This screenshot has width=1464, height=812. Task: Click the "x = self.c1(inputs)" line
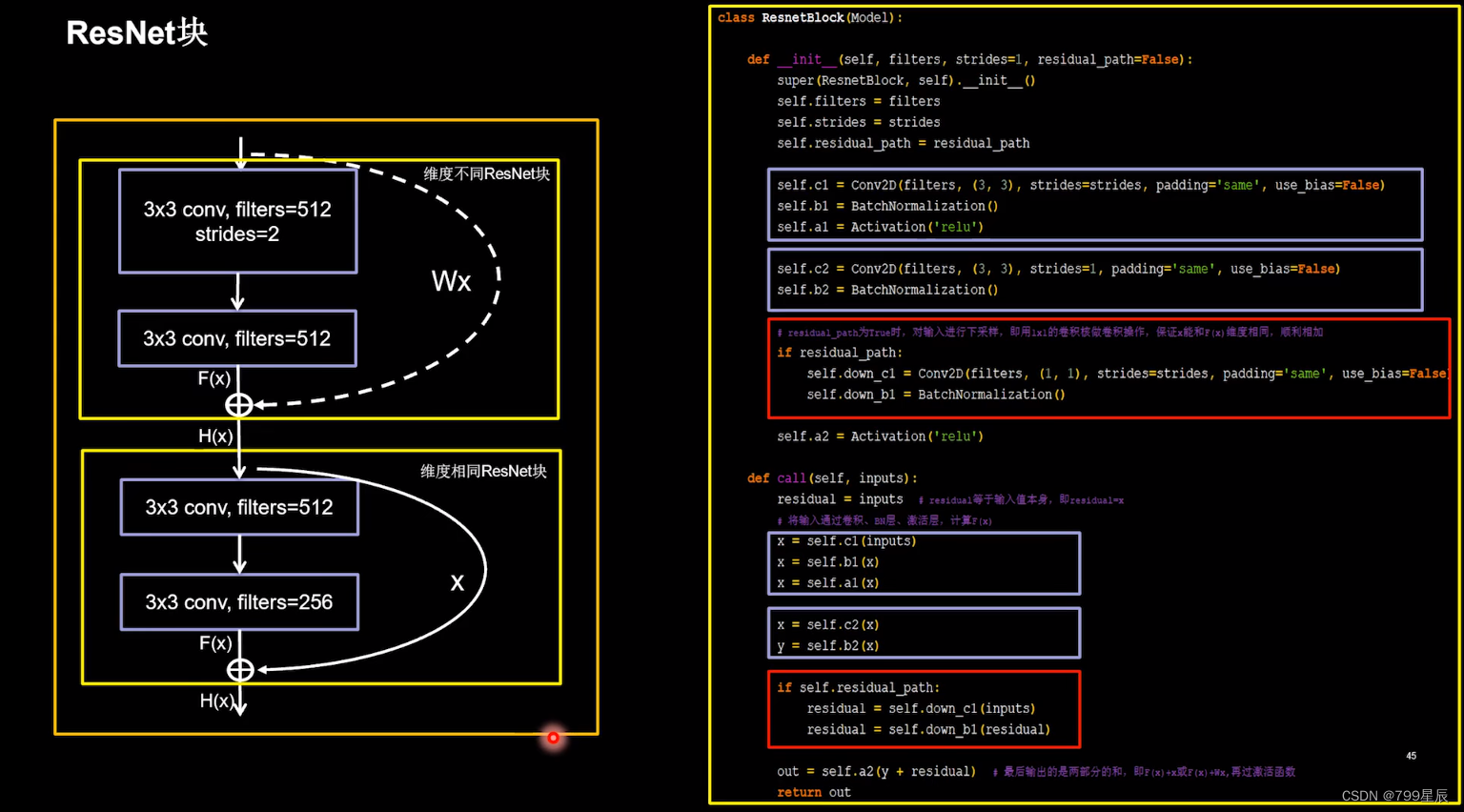tap(846, 541)
